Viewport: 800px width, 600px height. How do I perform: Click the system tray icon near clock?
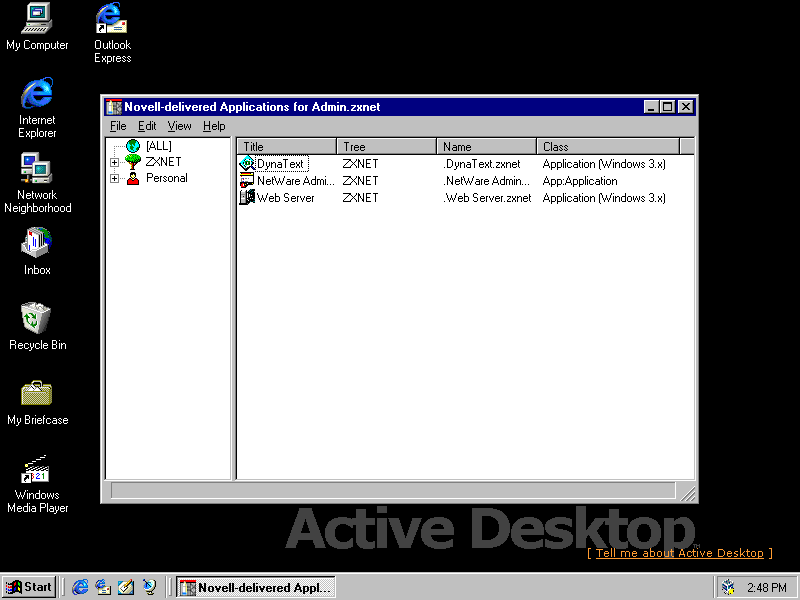(728, 587)
